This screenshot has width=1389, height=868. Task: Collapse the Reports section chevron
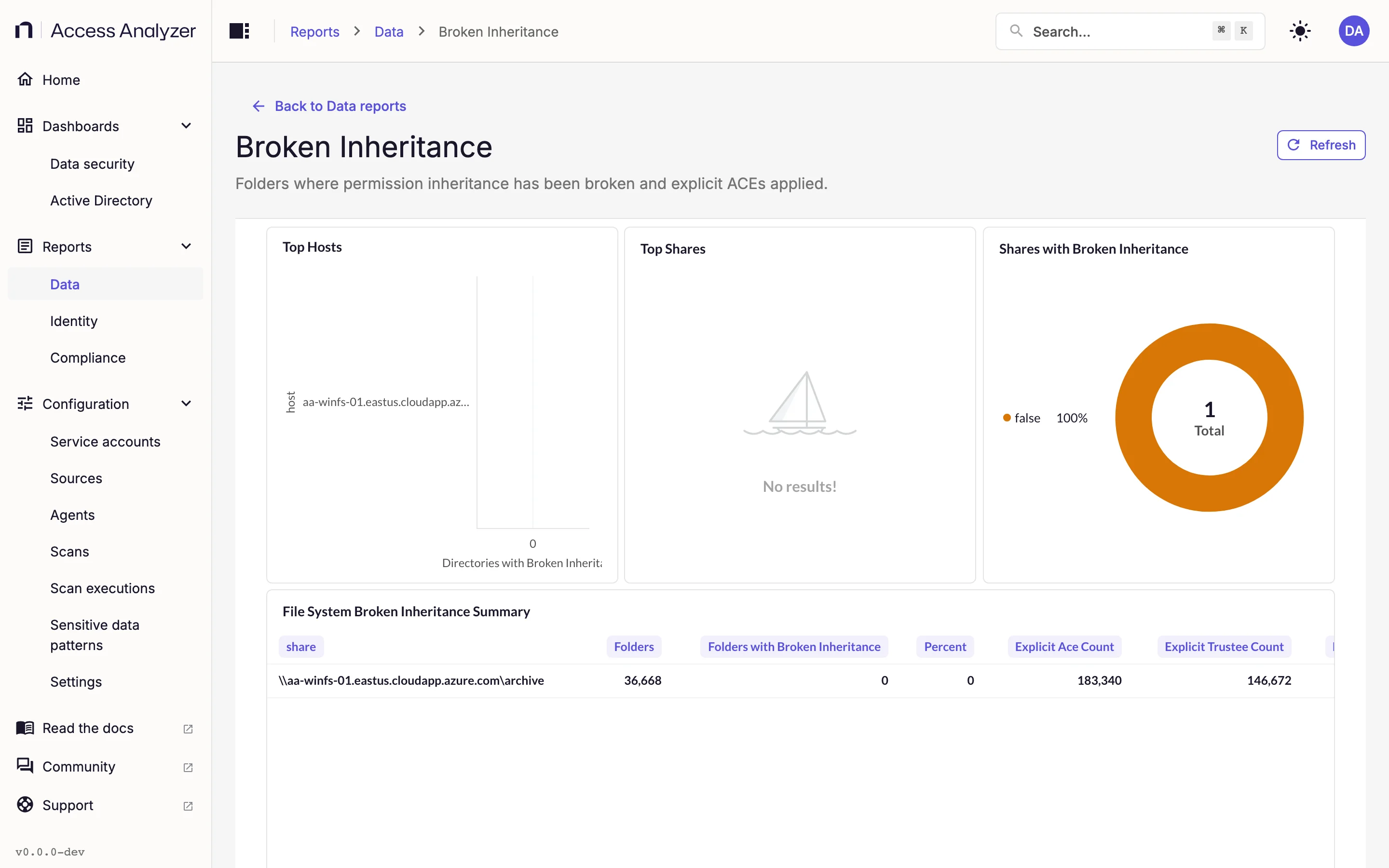(186, 246)
